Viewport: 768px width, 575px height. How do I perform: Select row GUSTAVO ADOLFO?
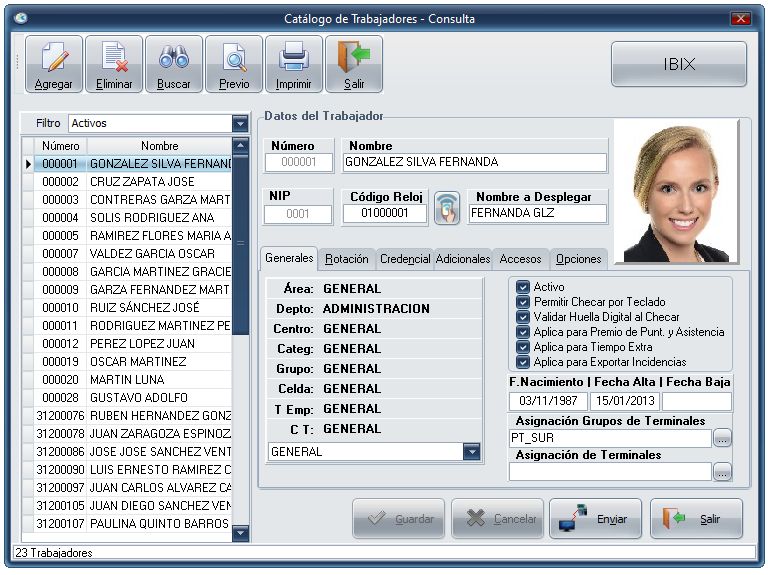pyautogui.click(x=132, y=398)
